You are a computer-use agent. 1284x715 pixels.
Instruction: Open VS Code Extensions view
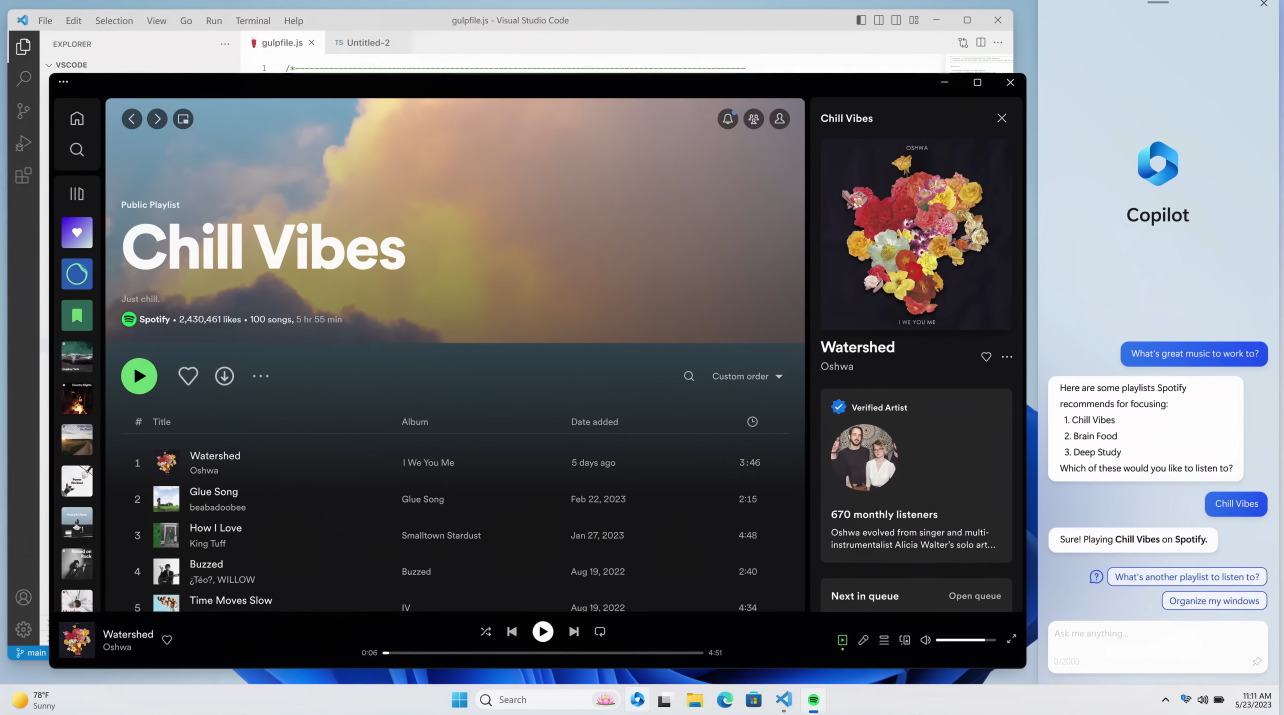coord(23,176)
